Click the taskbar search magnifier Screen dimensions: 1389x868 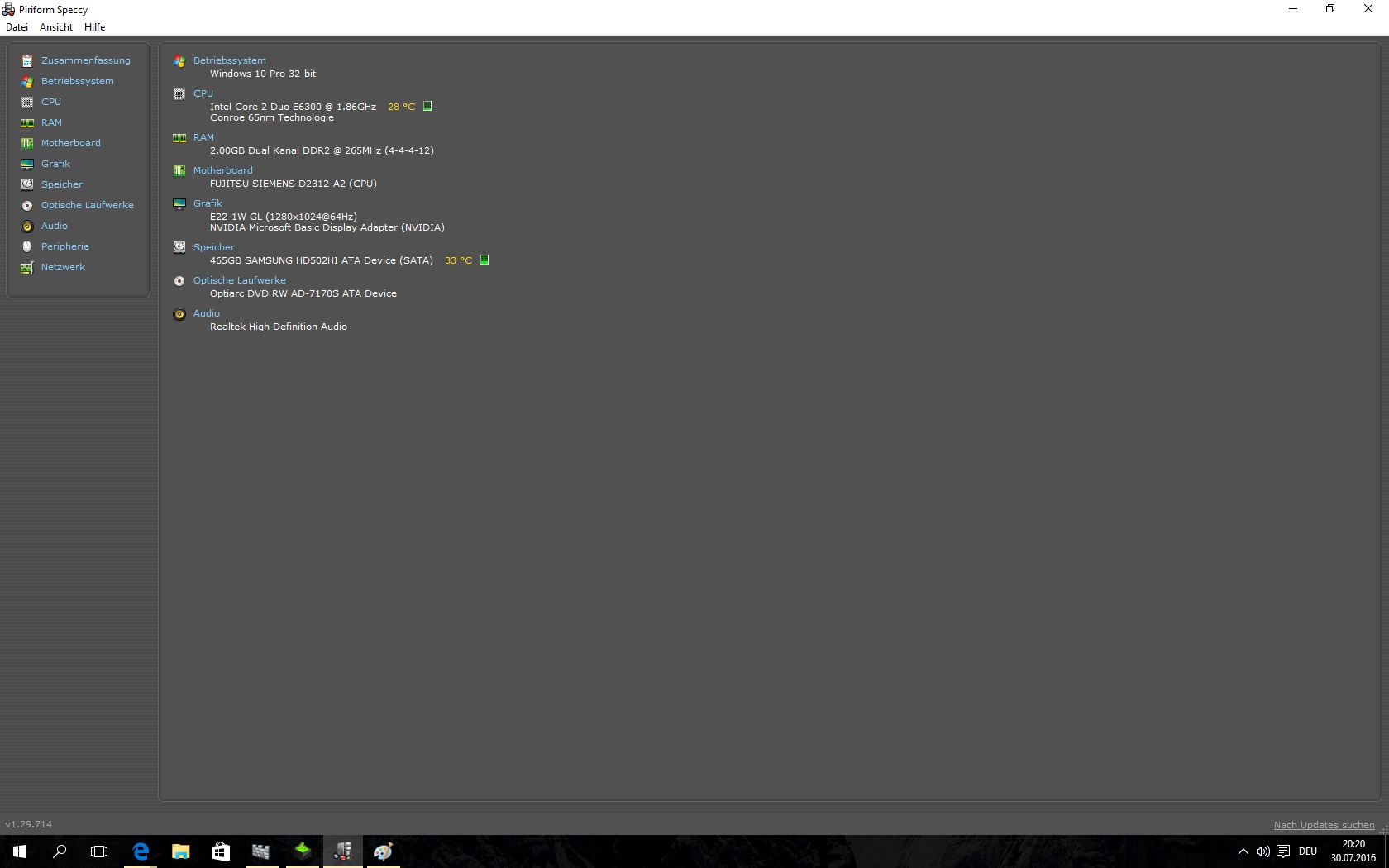(60, 851)
